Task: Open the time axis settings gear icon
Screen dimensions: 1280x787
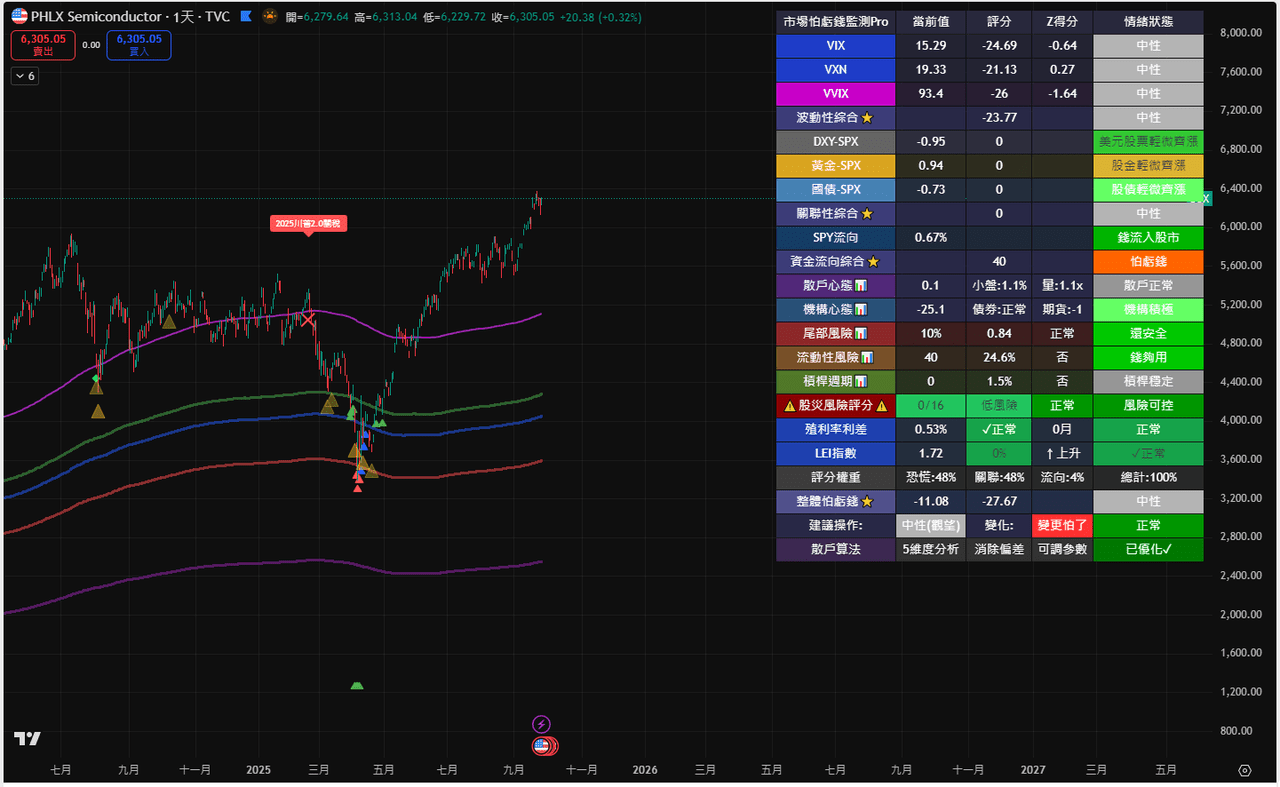Action: pos(1244,770)
